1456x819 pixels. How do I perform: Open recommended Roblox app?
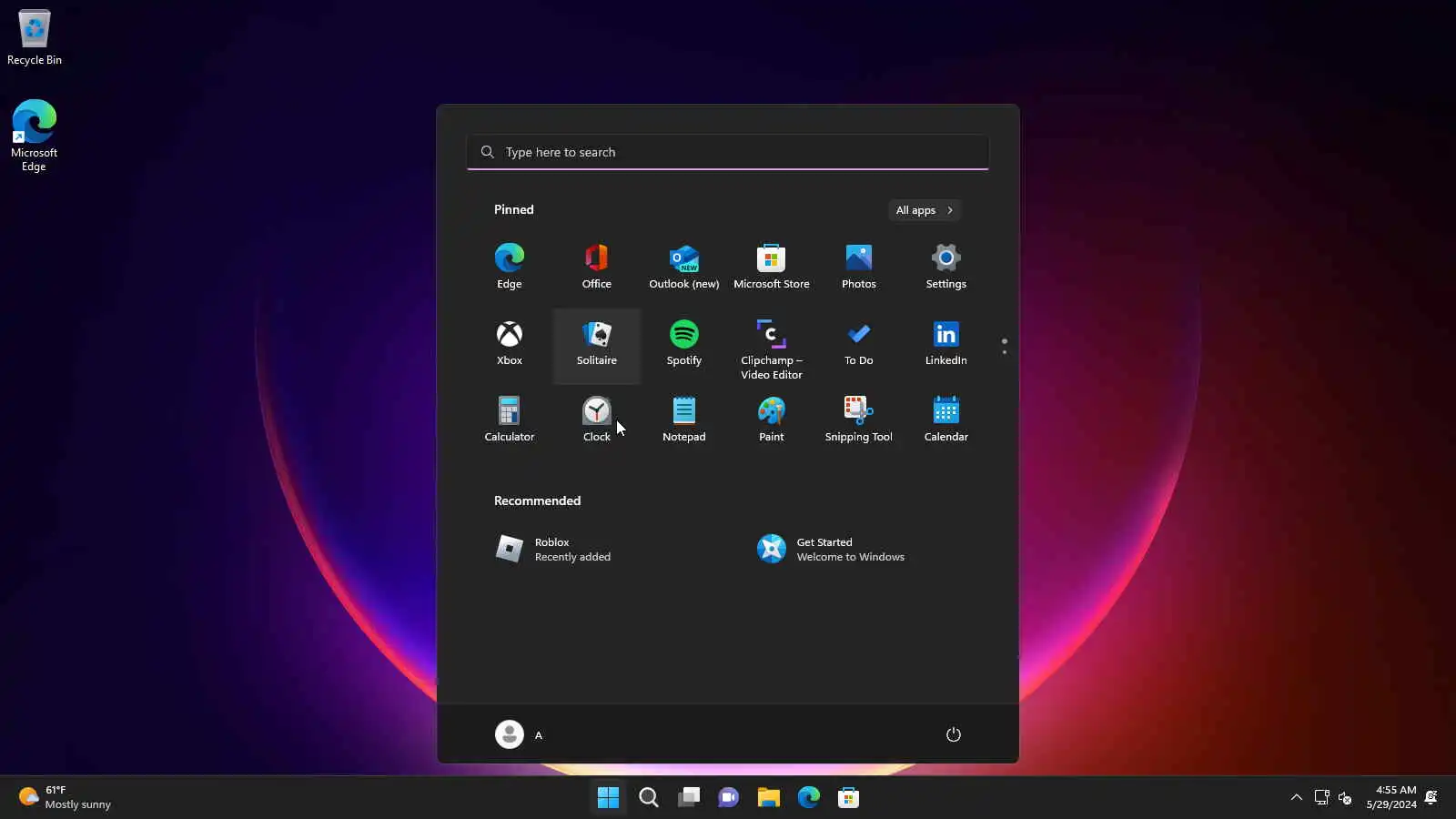click(x=596, y=549)
